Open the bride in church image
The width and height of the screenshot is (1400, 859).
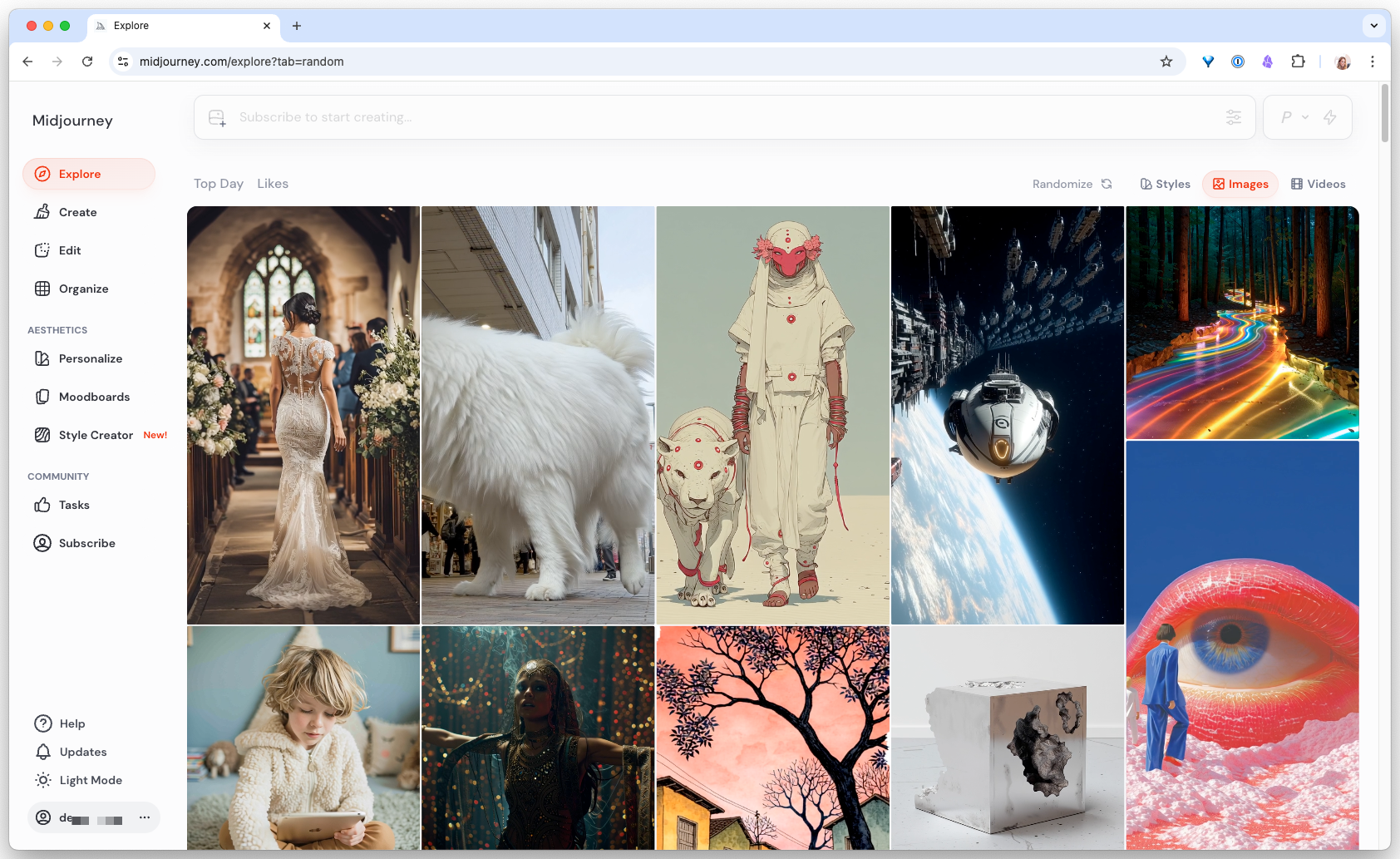[x=303, y=415]
